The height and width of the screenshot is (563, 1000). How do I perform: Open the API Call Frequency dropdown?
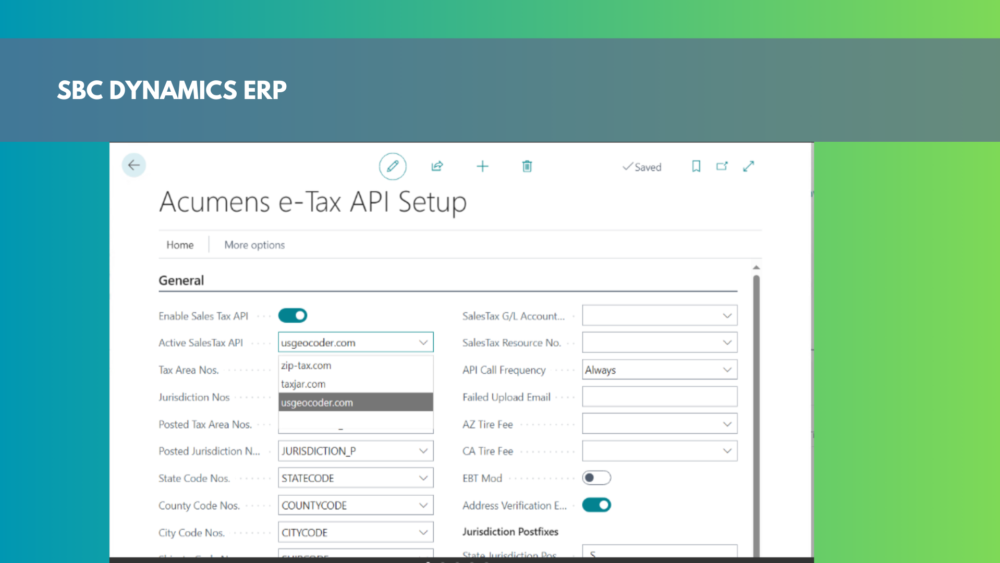pos(727,370)
